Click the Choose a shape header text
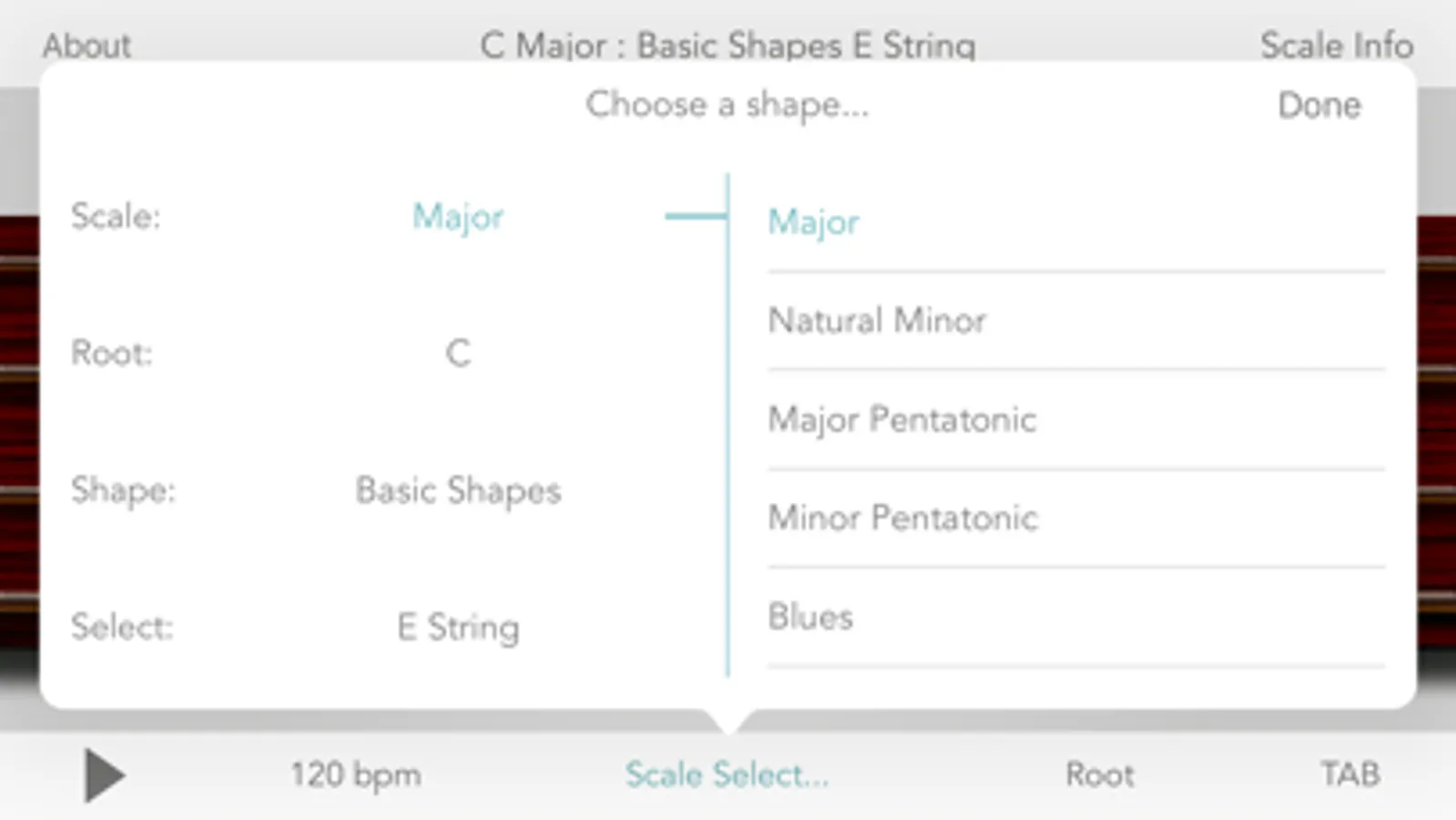Screen dimensions: 1456x820 pyautogui.click(x=727, y=106)
